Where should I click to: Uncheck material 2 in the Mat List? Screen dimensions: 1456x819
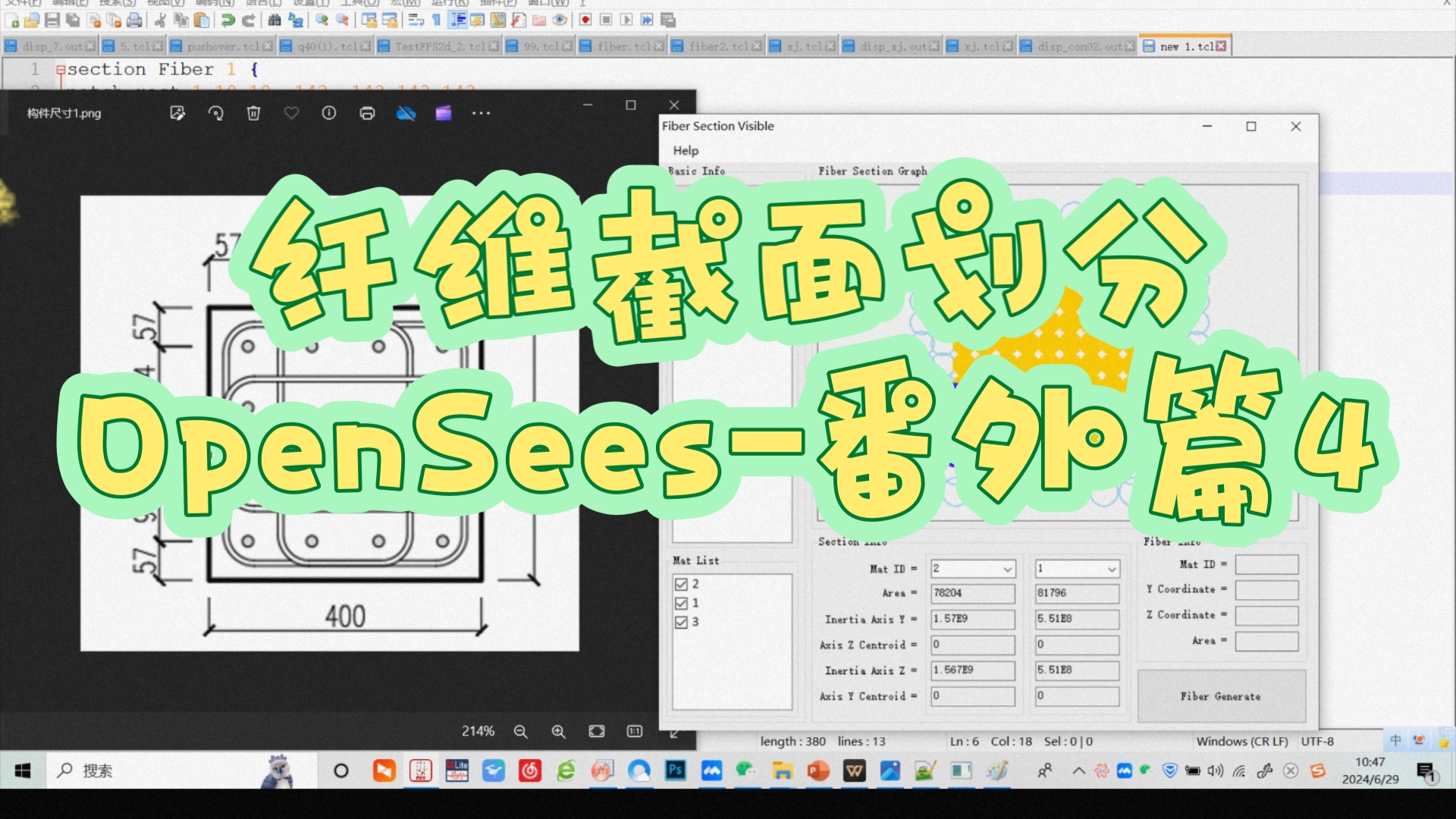[x=680, y=584]
